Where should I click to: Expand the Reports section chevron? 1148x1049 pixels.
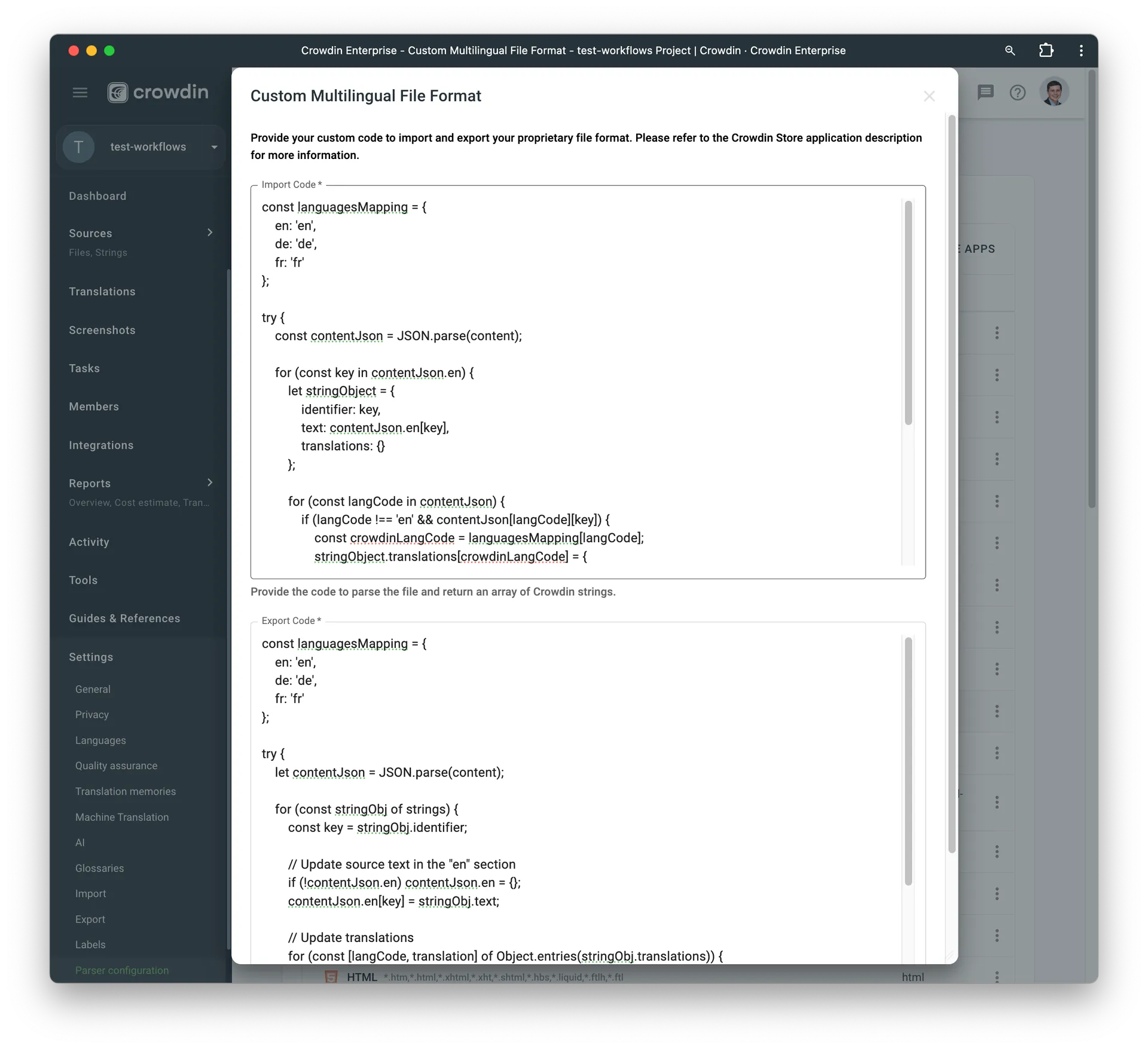[210, 483]
